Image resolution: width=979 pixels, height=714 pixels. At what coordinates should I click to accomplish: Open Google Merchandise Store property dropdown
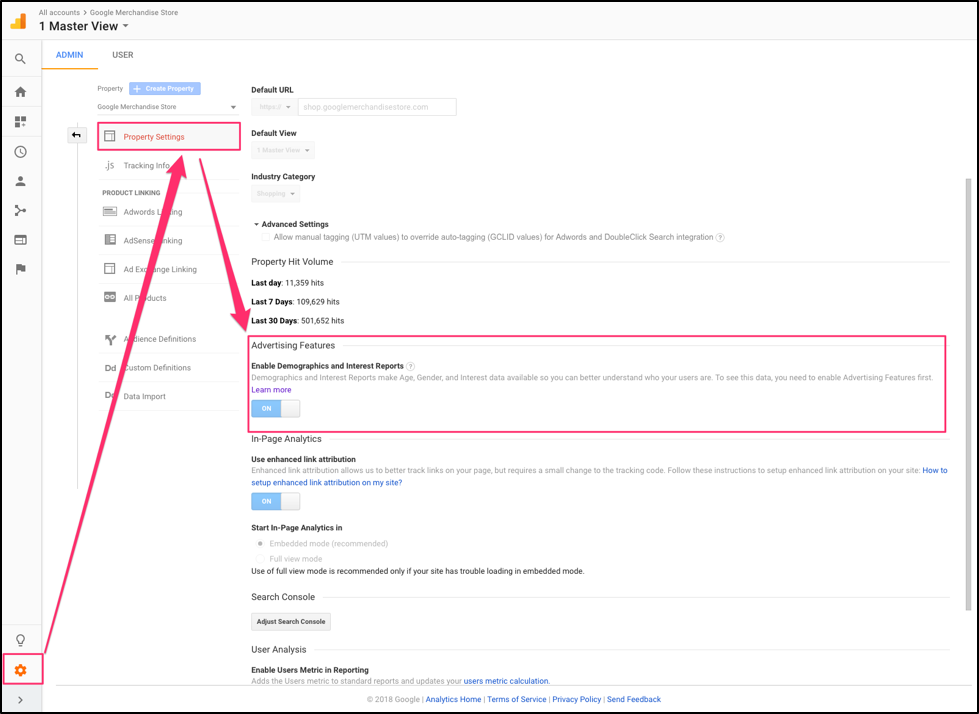[x=167, y=107]
